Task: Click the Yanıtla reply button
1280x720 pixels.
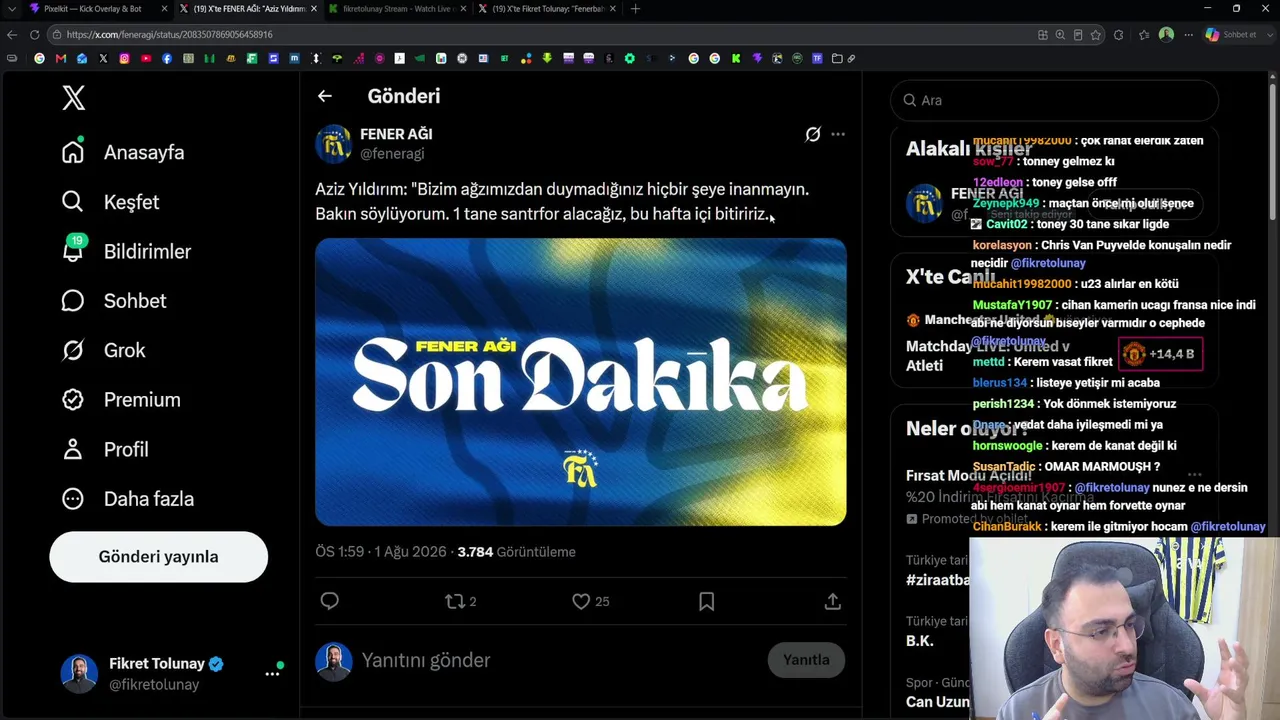Action: click(x=806, y=660)
